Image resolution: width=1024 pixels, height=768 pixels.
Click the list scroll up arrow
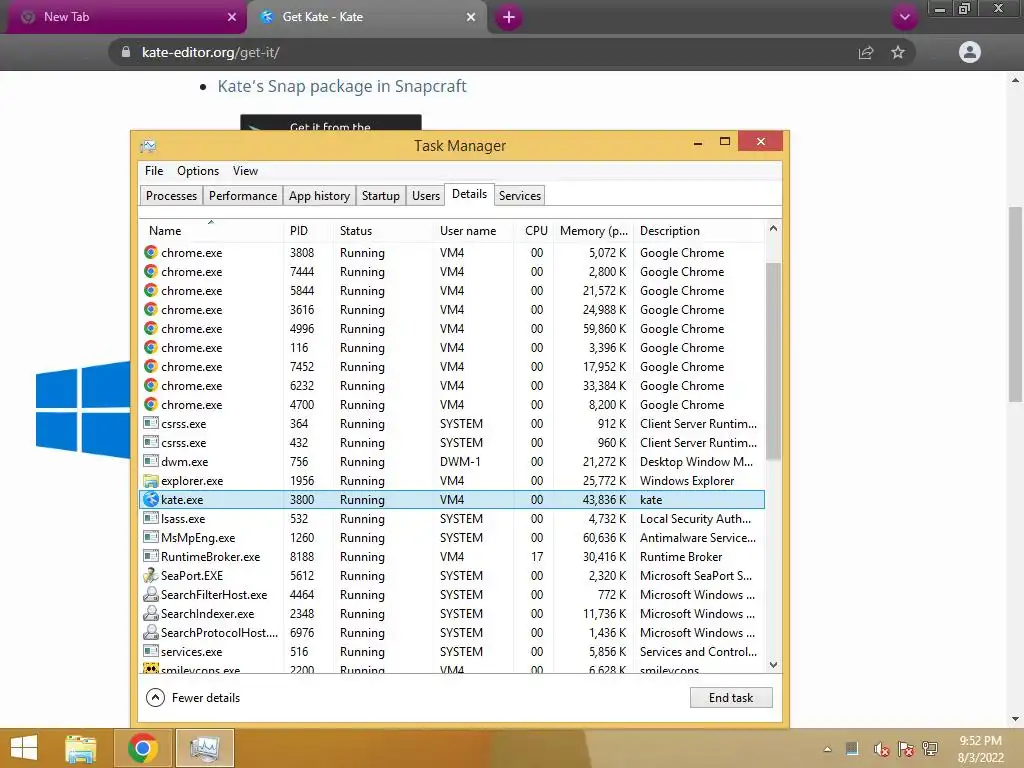773,229
